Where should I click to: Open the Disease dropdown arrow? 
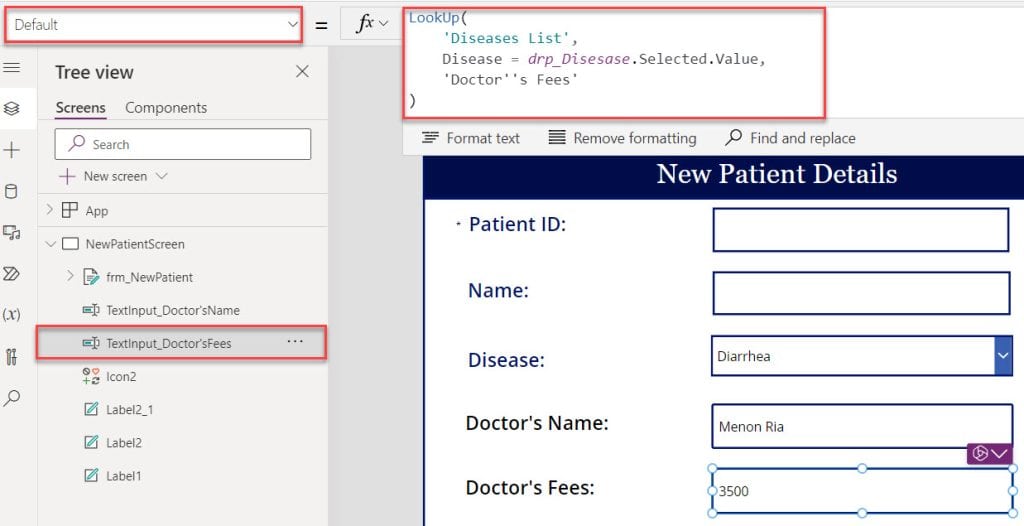pyautogui.click(x=1002, y=355)
